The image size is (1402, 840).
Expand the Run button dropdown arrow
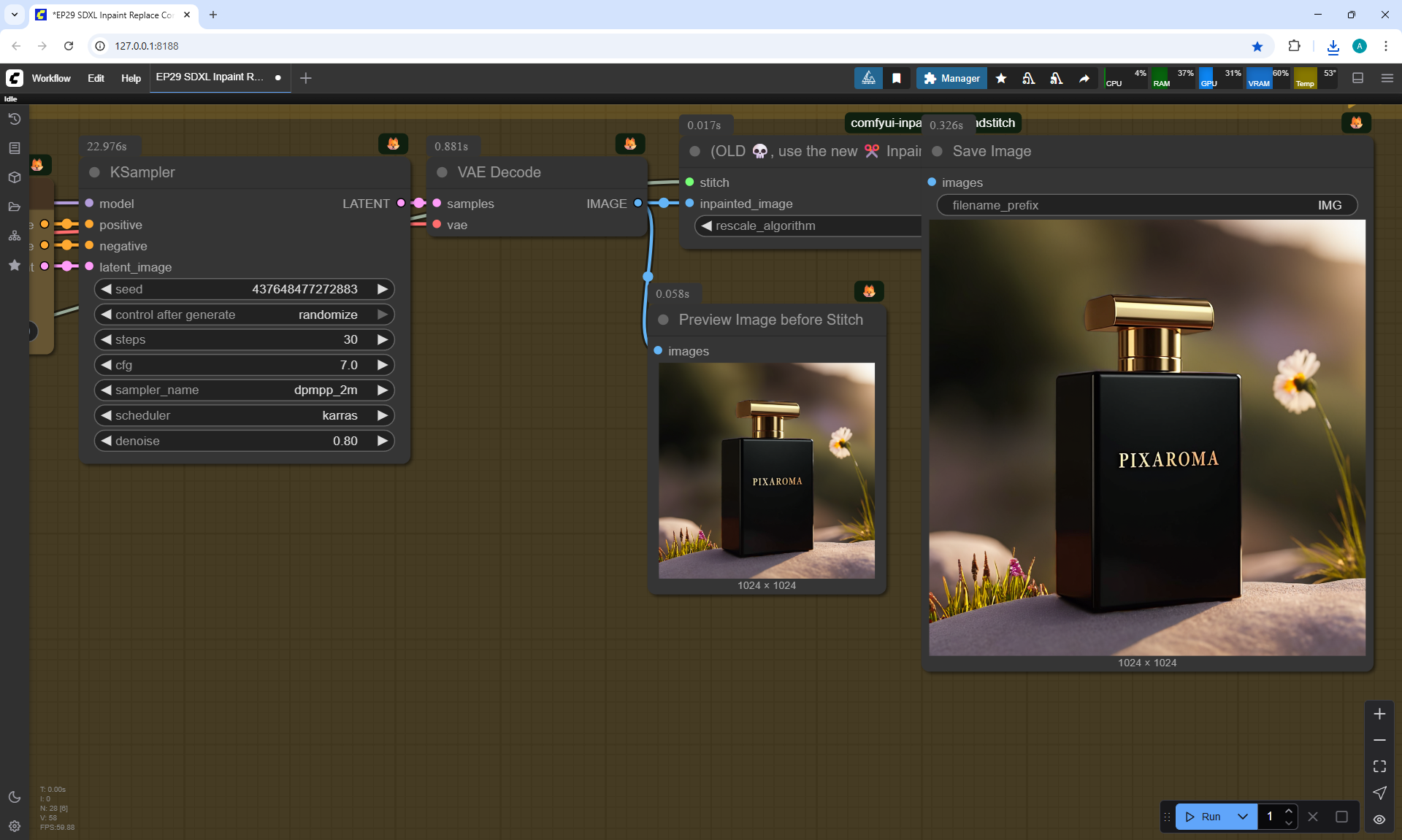tap(1243, 817)
